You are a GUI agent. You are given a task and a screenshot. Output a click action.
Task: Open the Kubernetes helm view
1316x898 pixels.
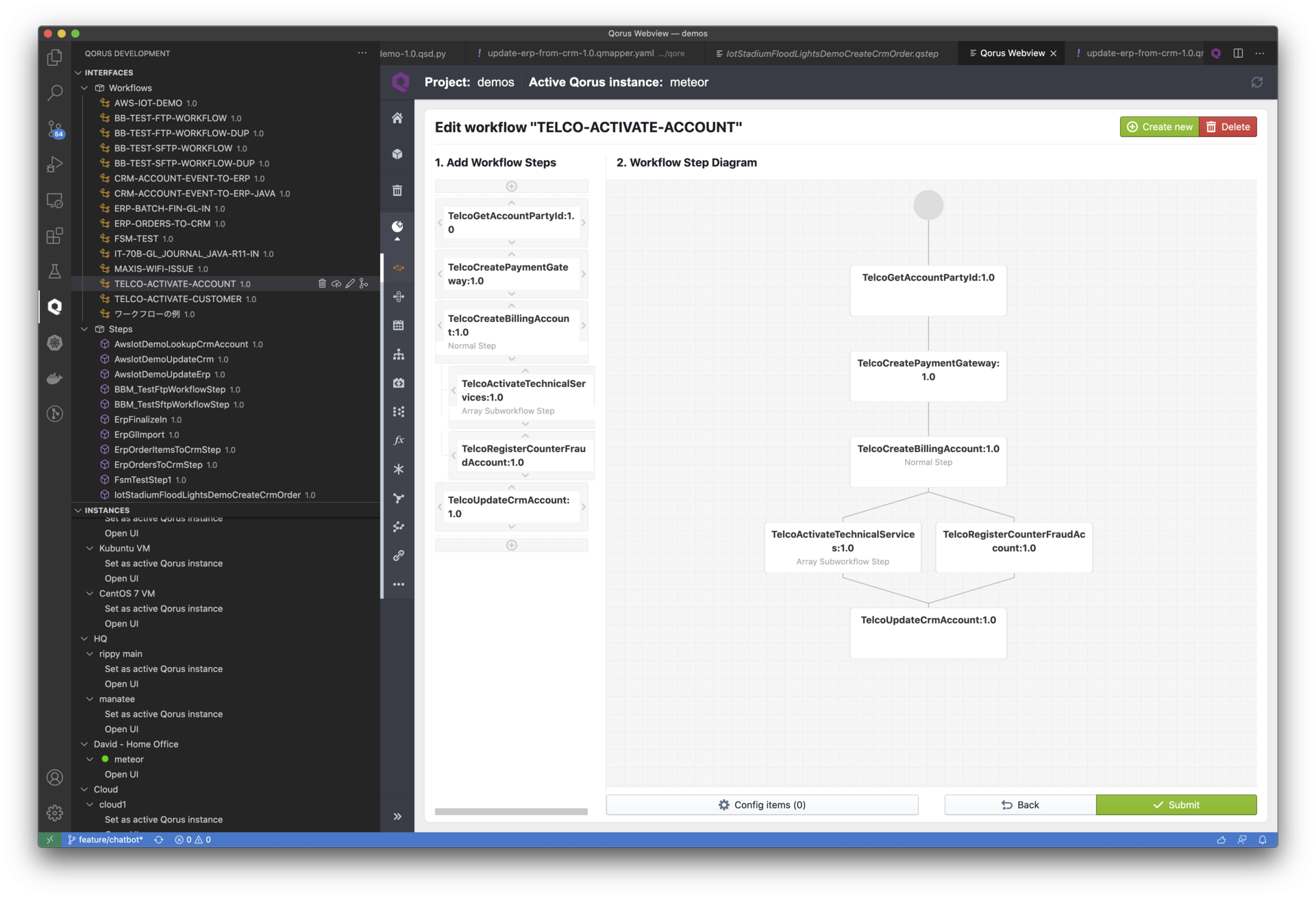tap(55, 342)
